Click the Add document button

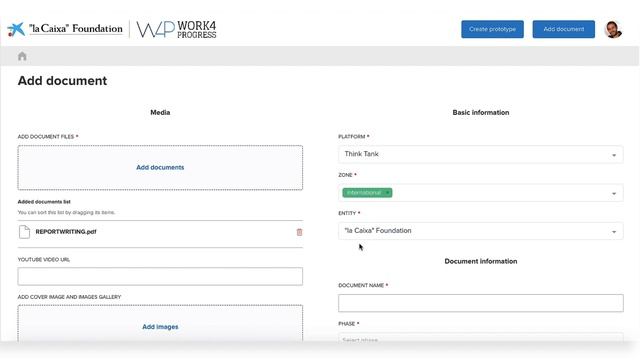563,29
